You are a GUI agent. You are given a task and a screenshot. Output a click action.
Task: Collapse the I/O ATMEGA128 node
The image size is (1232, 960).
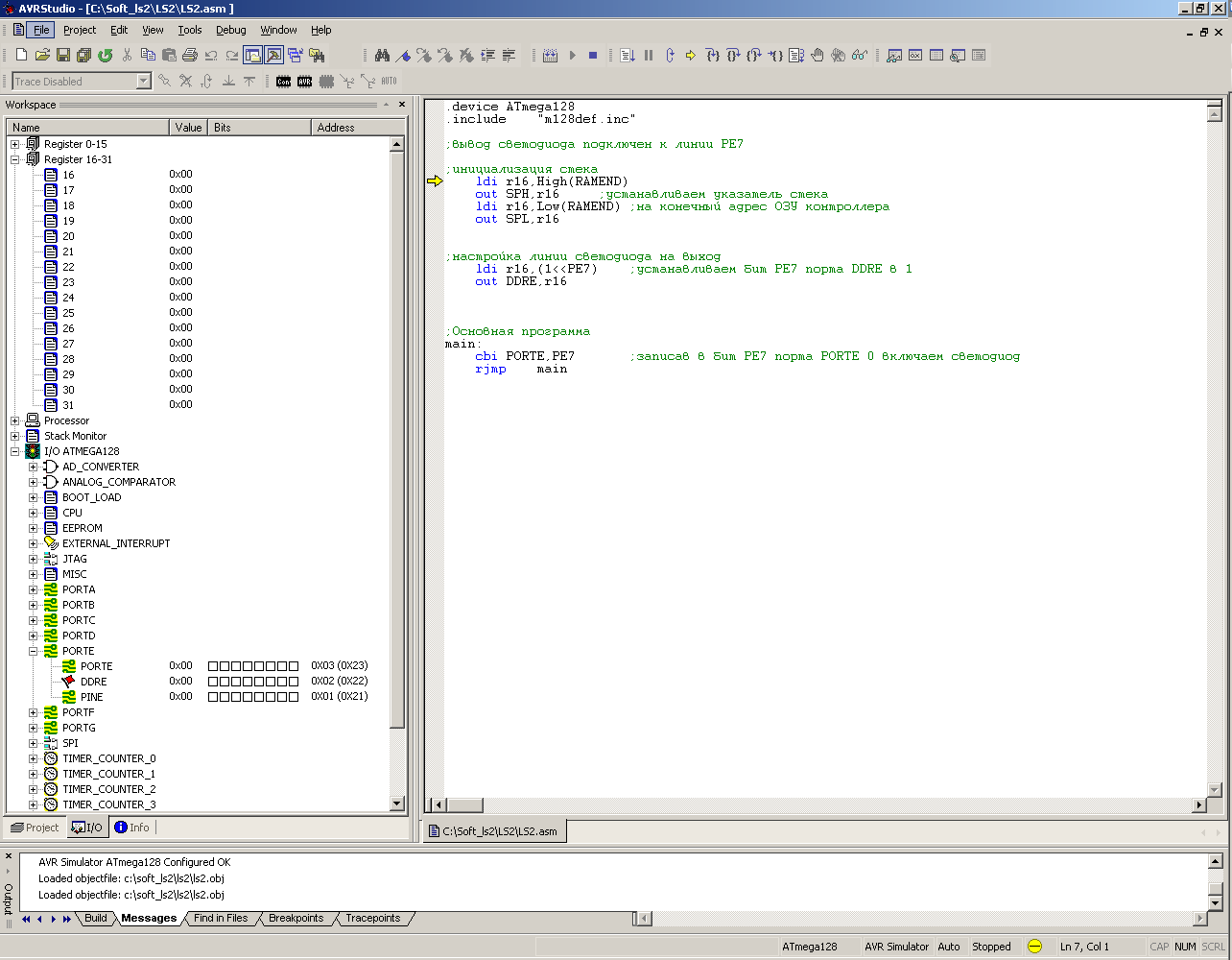tap(15, 451)
